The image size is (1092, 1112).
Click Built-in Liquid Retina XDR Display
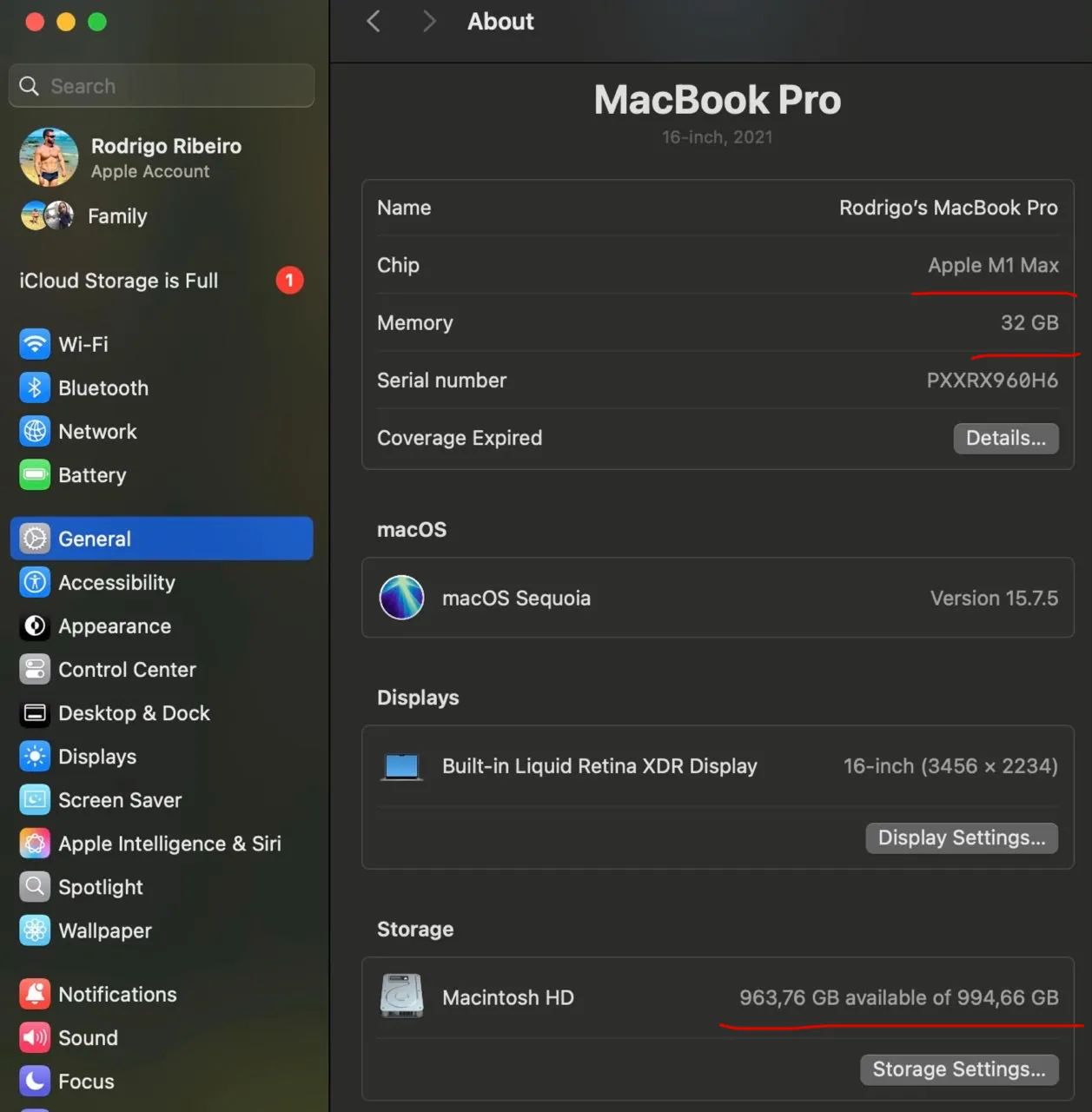click(599, 765)
